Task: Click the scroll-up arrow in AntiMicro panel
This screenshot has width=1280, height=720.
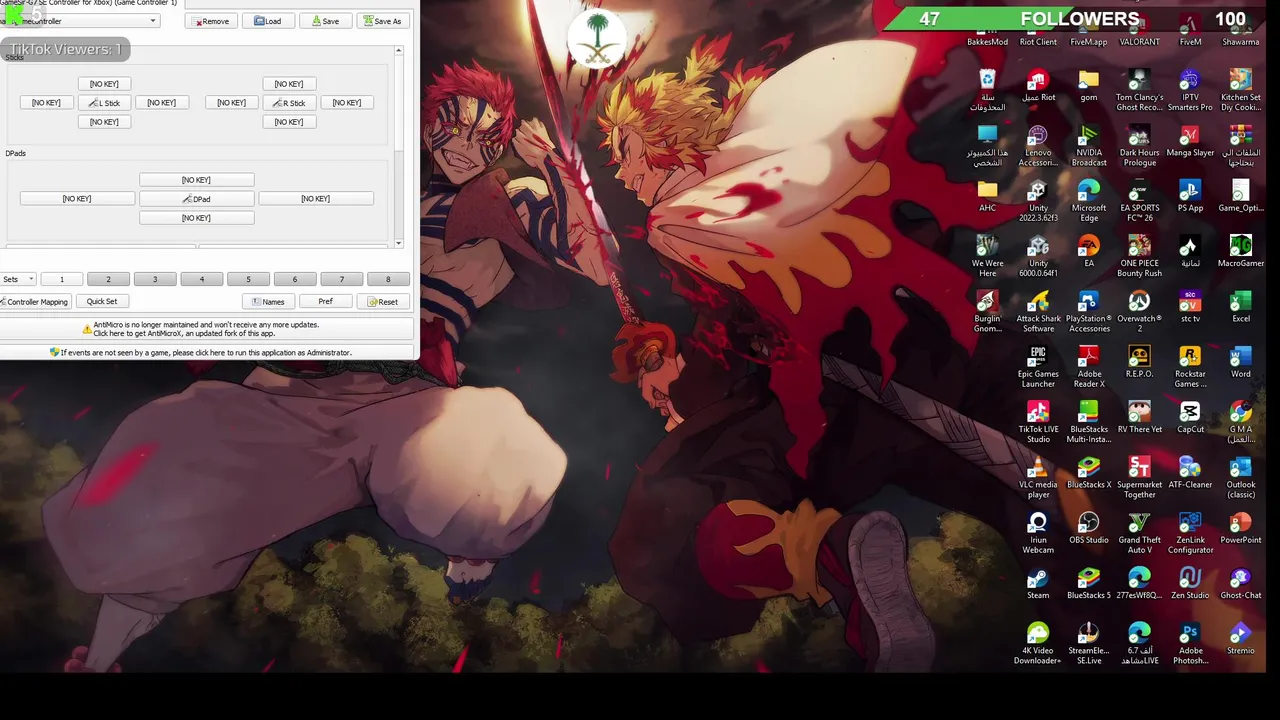Action: click(398, 51)
